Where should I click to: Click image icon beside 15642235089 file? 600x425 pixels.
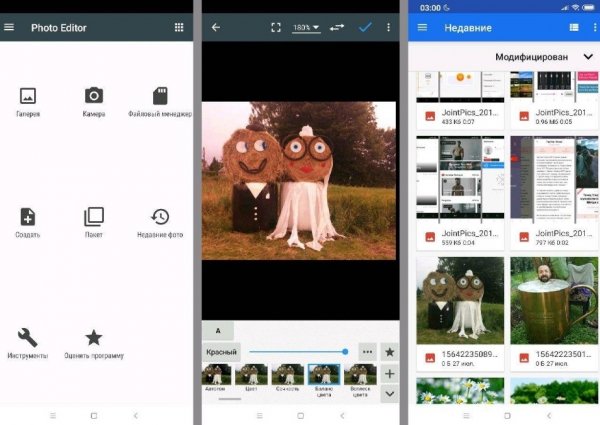click(x=430, y=358)
